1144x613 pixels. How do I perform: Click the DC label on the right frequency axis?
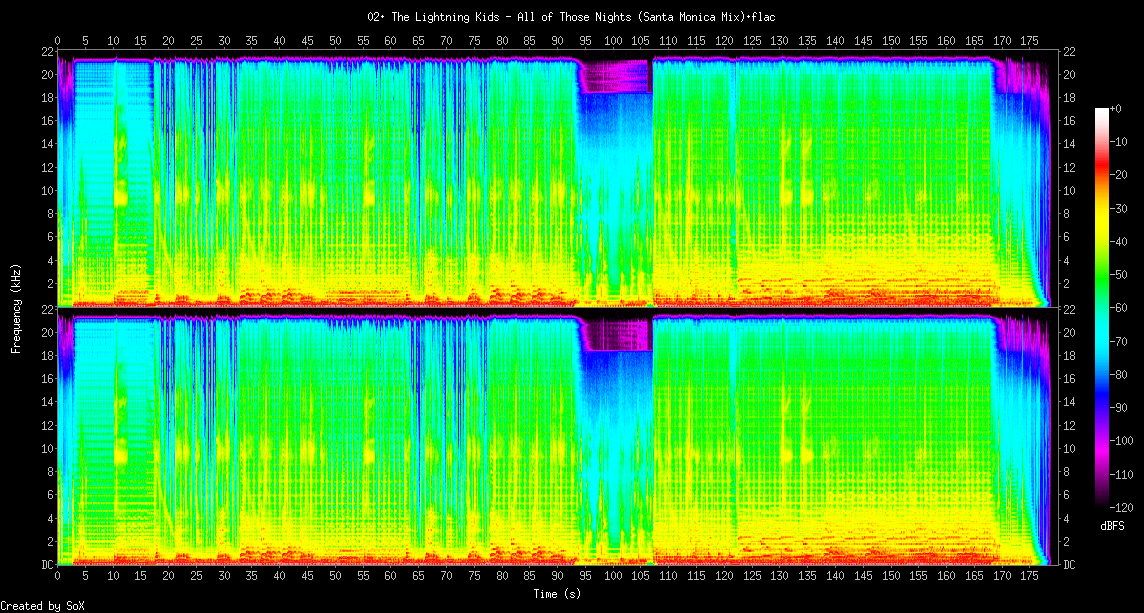click(x=1069, y=564)
